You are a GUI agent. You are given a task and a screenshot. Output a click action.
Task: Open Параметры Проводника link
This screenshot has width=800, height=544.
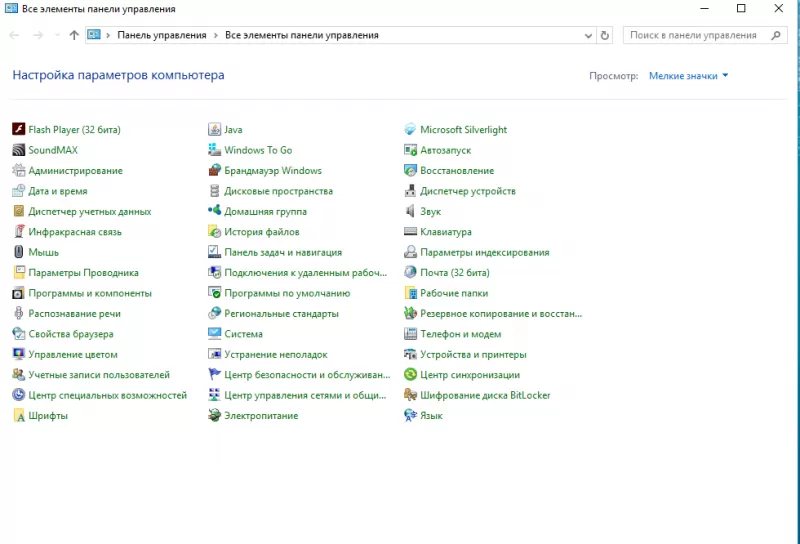coord(83,273)
